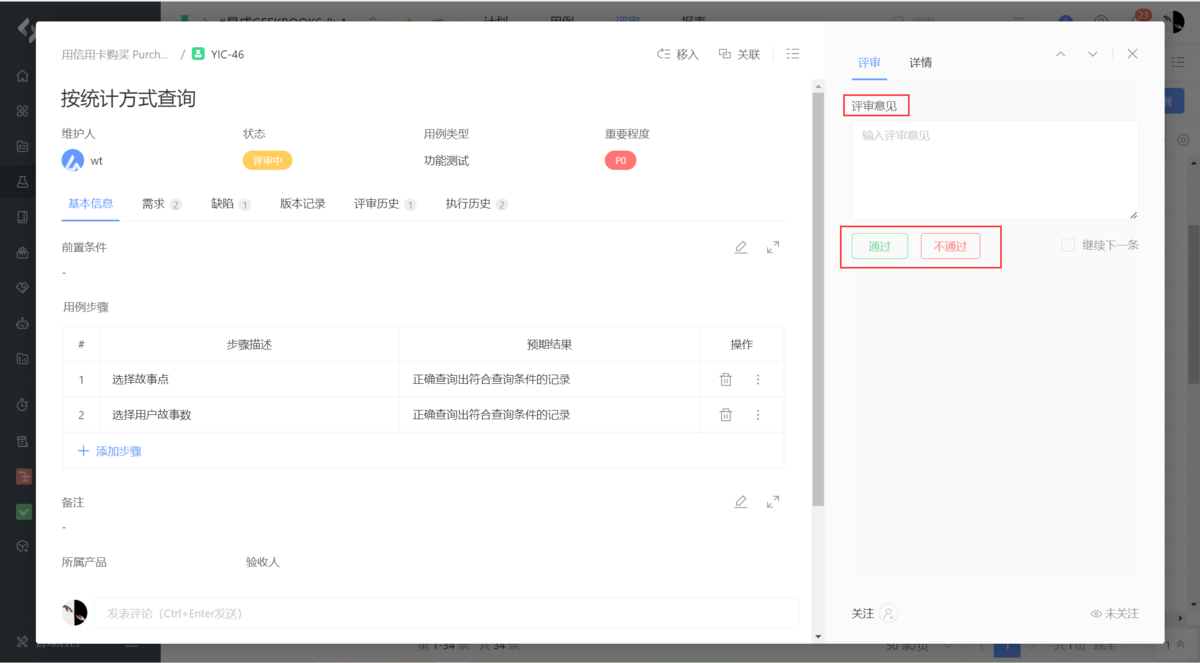The image size is (1200, 663).
Task: Click the scrollbar down arrow of modal
Action: tap(818, 636)
